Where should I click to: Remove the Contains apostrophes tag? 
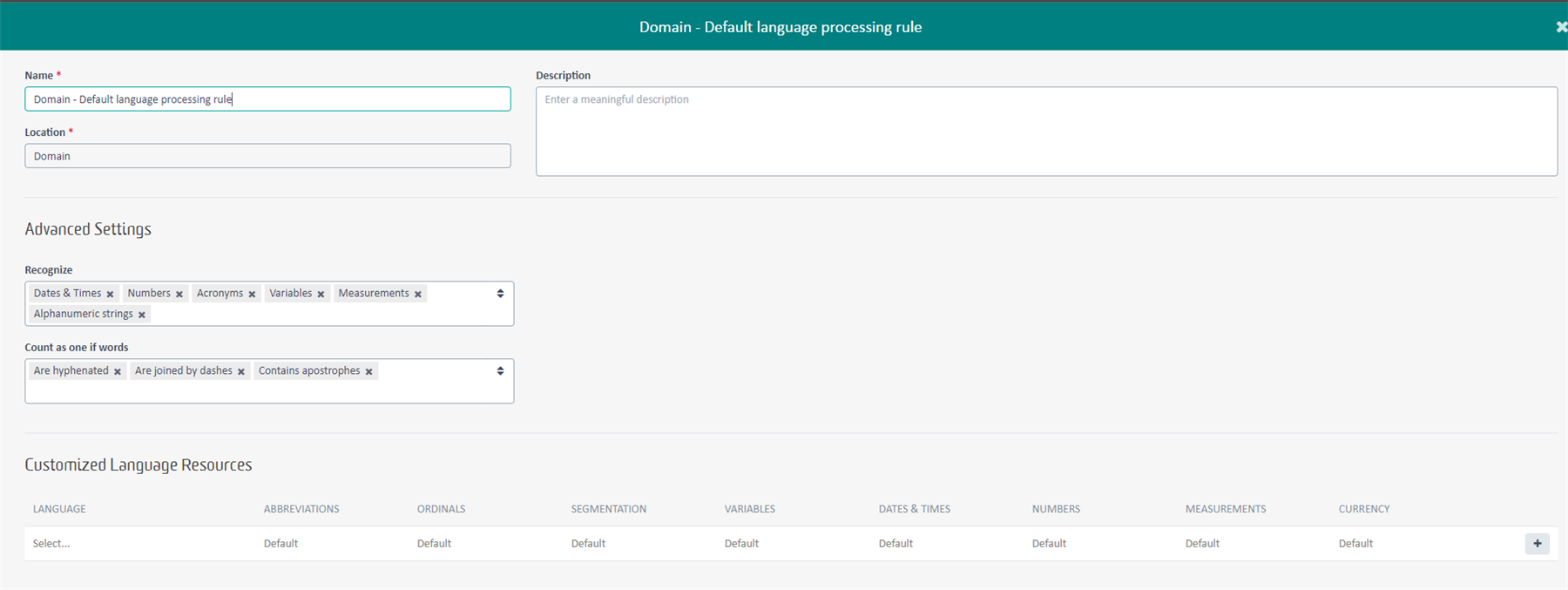point(369,372)
